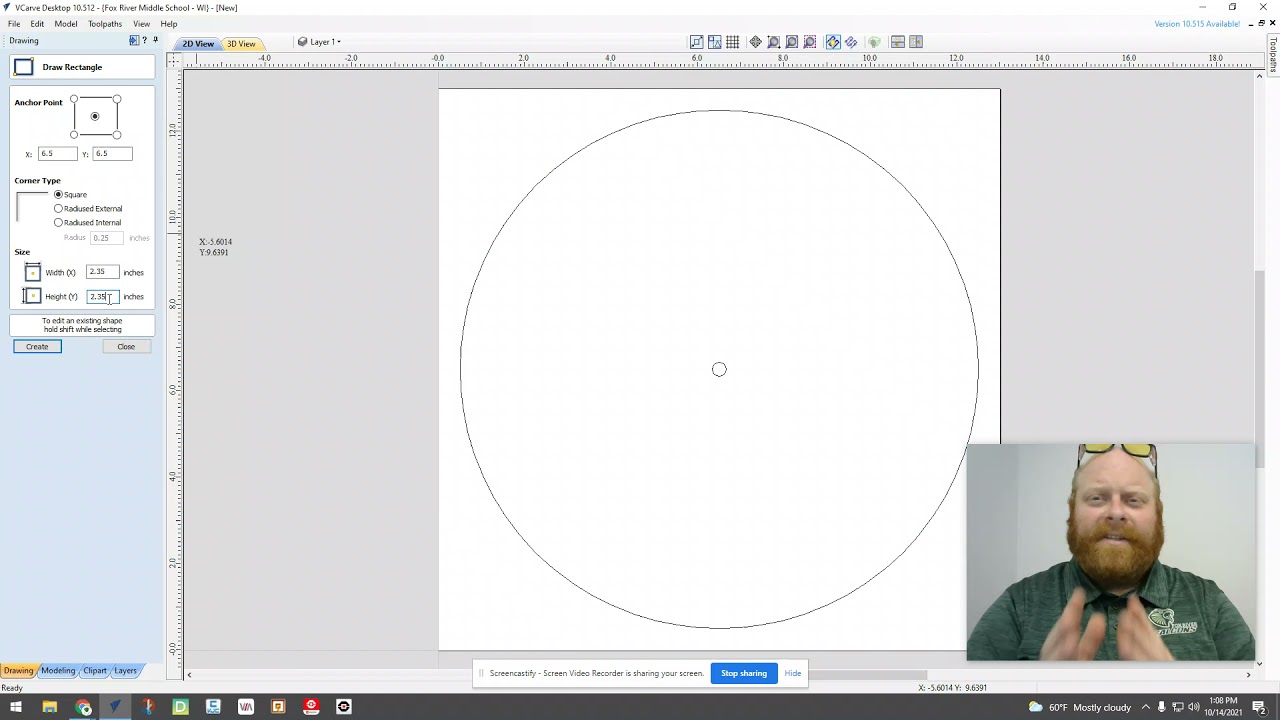1280x720 pixels.
Task: Click the tile windows vertically icon
Action: click(916, 42)
